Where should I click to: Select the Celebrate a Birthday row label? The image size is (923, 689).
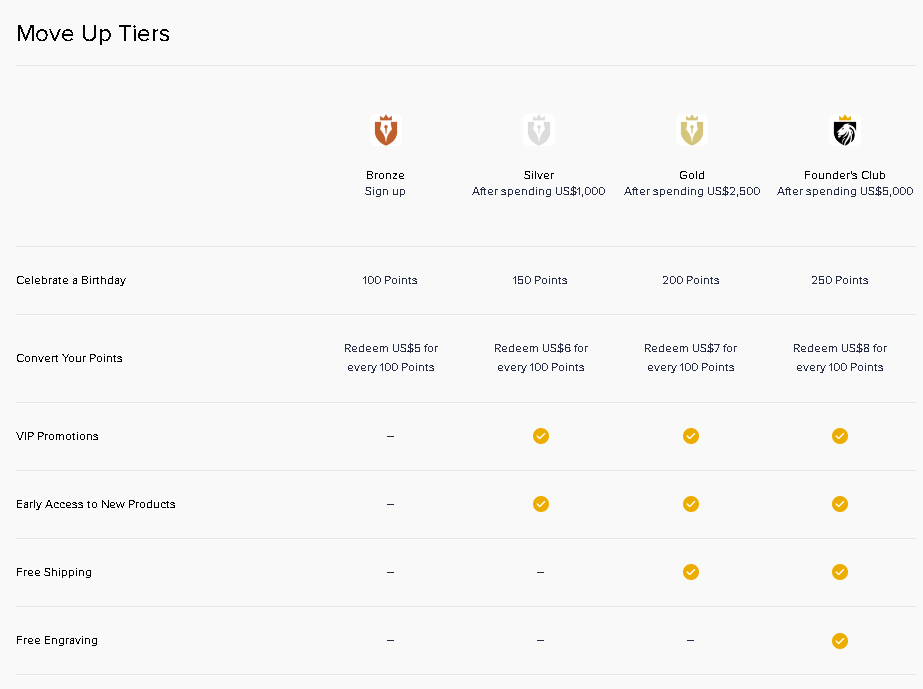[x=71, y=280]
